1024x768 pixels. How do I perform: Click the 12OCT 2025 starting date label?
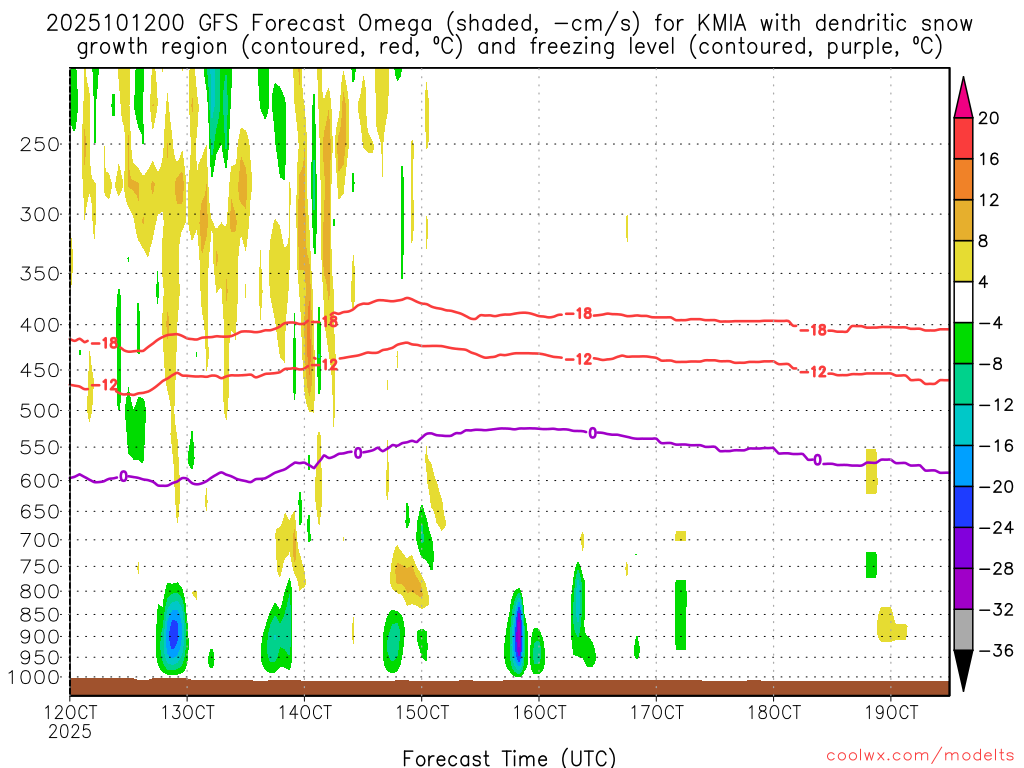(x=70, y=721)
